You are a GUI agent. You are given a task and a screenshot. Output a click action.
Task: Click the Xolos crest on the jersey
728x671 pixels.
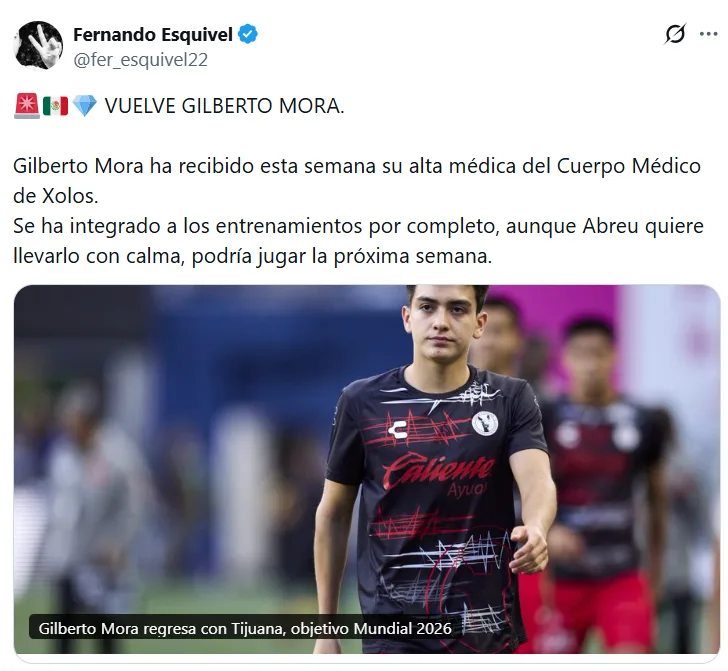pos(485,423)
